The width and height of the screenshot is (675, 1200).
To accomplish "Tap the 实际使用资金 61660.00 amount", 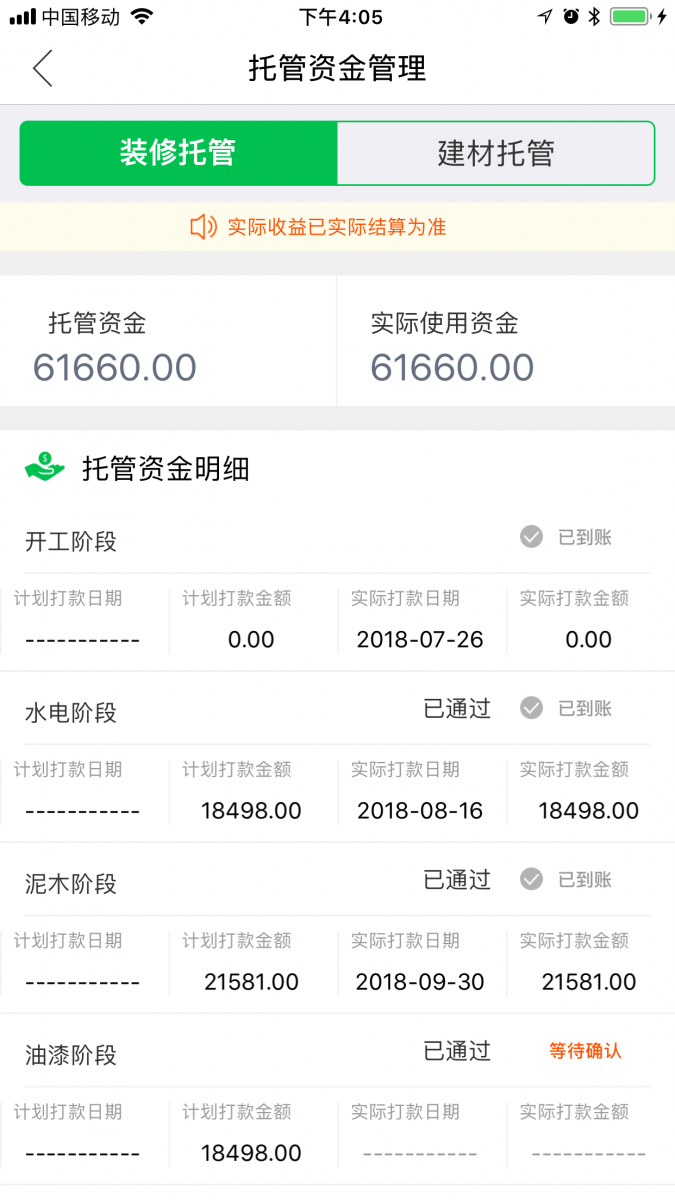I will [x=452, y=367].
